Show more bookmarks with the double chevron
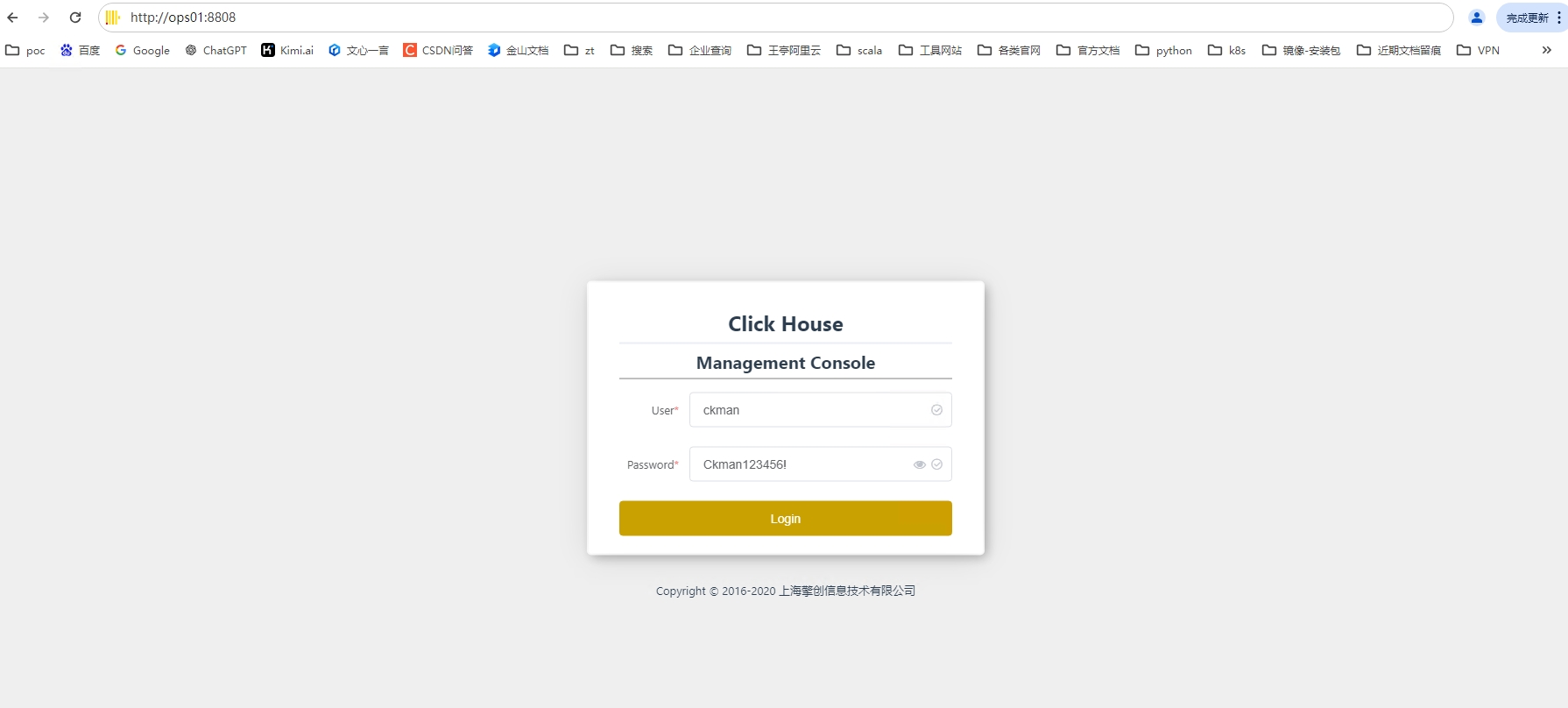The image size is (1568, 708). (x=1547, y=50)
